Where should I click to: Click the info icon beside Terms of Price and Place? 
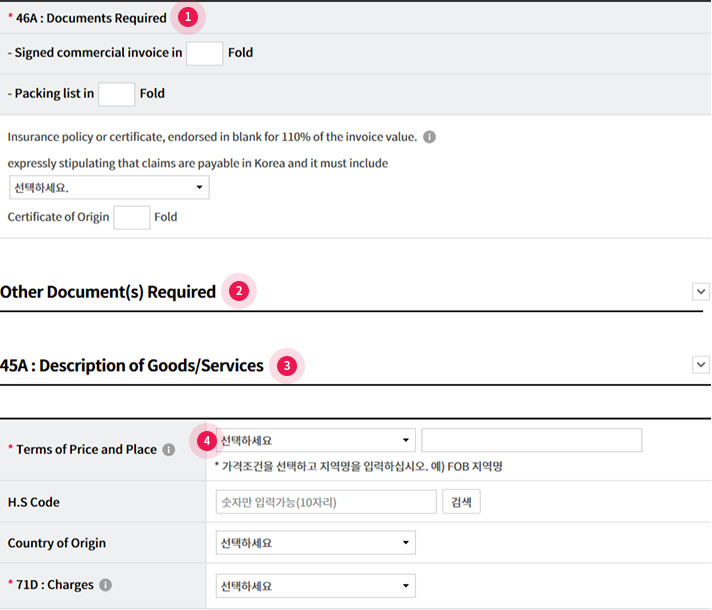tap(169, 450)
